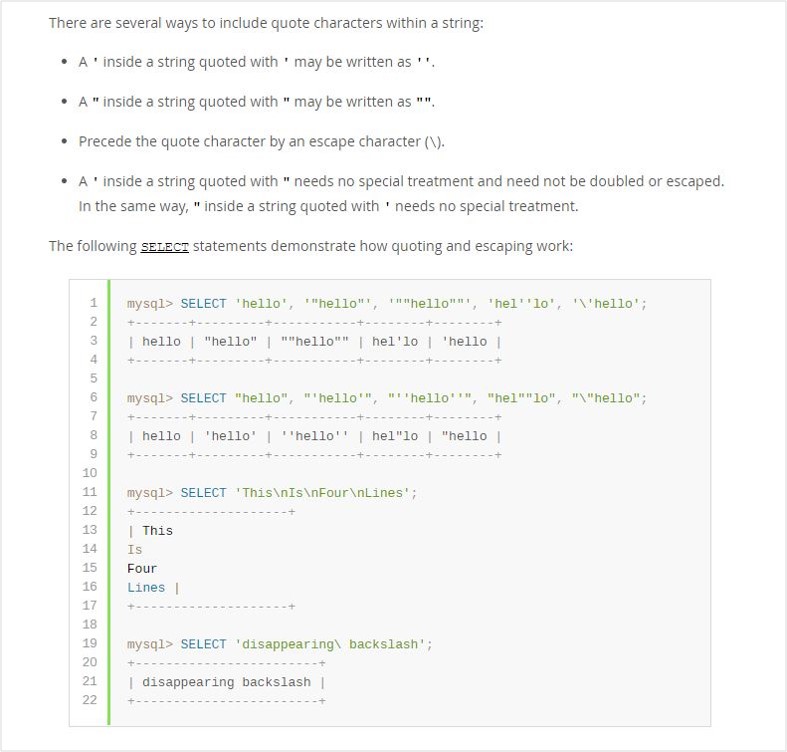
Task: Click the first SELECT keyword in code
Action: [203, 304]
